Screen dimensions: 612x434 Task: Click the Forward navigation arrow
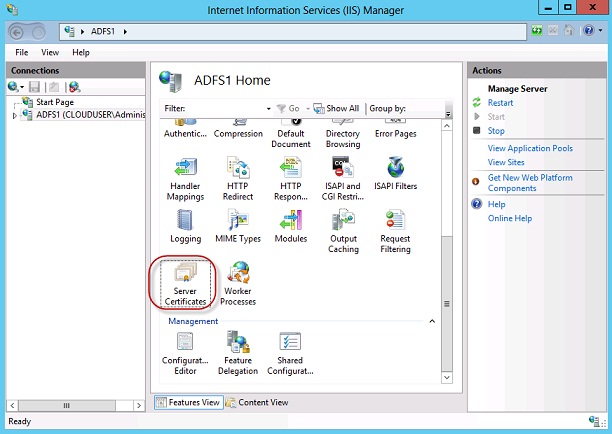point(38,32)
